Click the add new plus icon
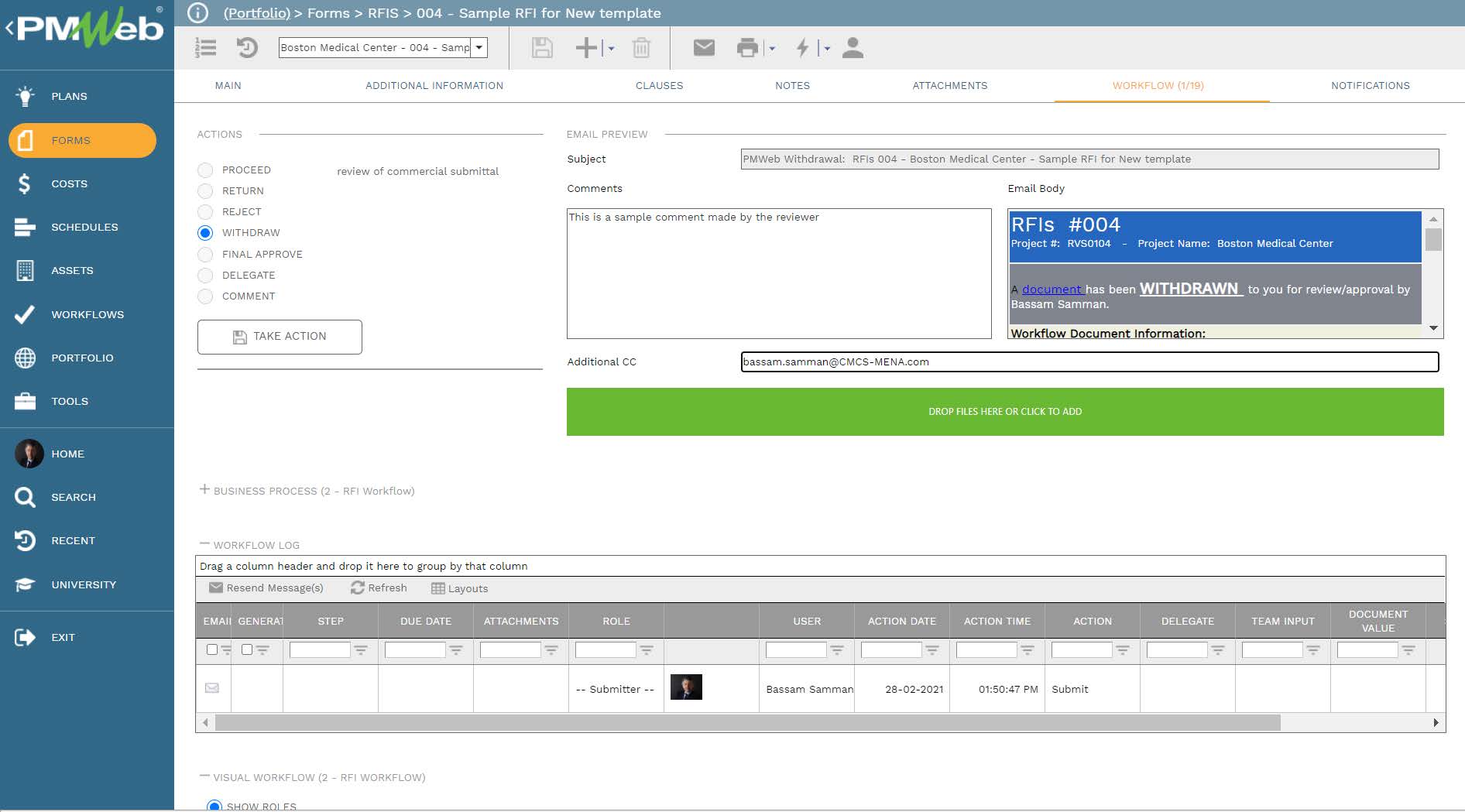Image resolution: width=1465 pixels, height=812 pixels. (x=586, y=48)
